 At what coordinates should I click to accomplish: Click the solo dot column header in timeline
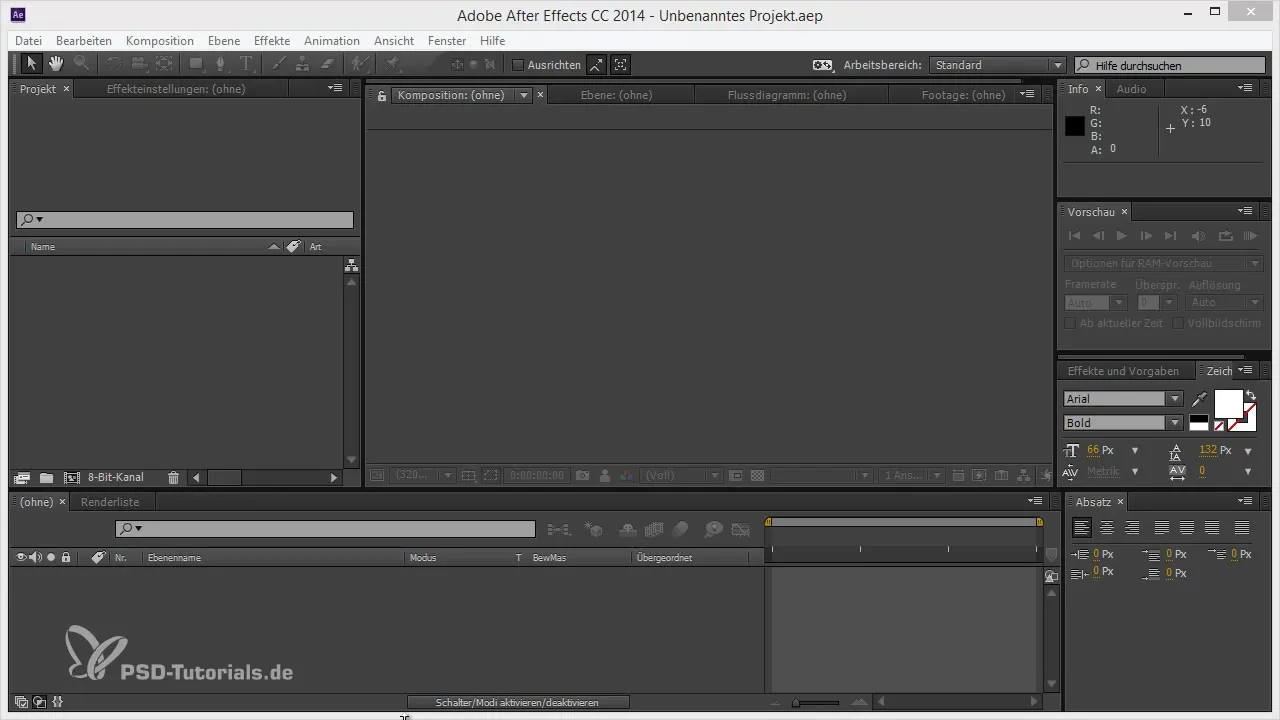[x=51, y=557]
